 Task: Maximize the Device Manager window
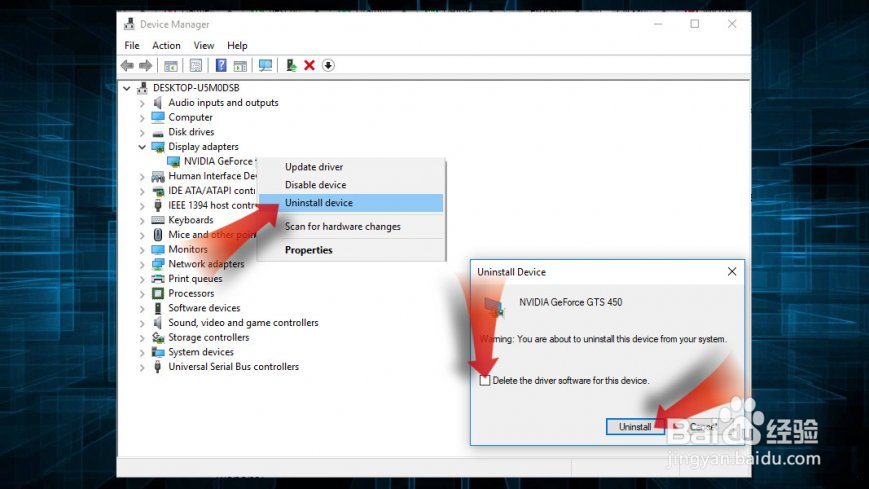click(694, 24)
